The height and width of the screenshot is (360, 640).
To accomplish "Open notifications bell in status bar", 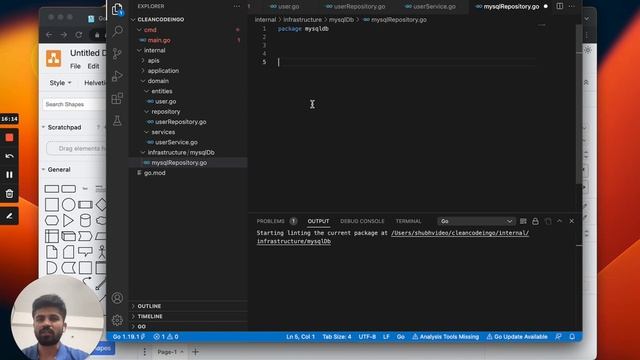I will tap(572, 337).
